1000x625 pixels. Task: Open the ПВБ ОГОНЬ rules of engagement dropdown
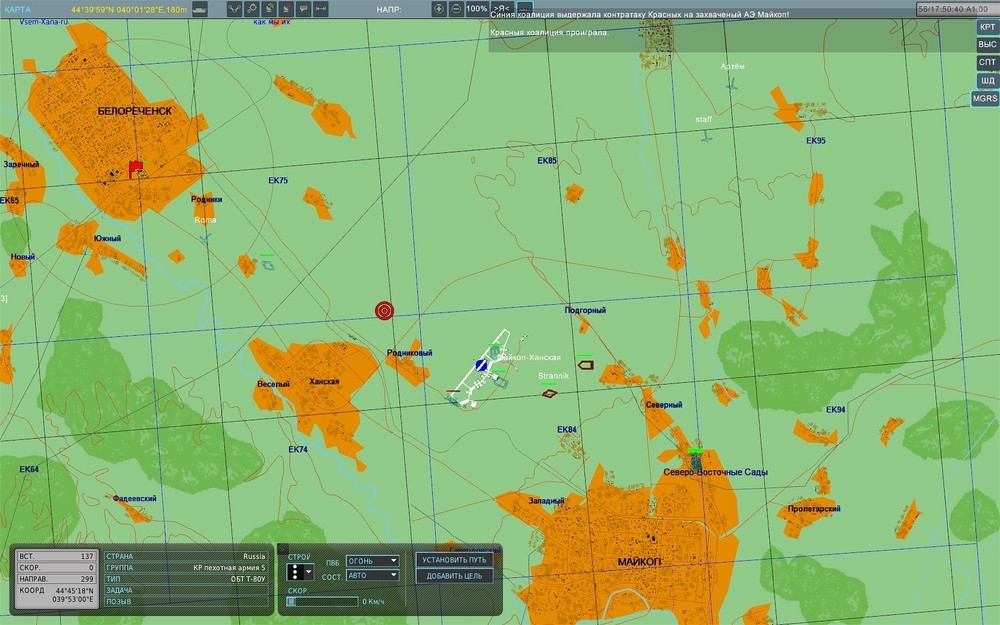[x=372, y=561]
